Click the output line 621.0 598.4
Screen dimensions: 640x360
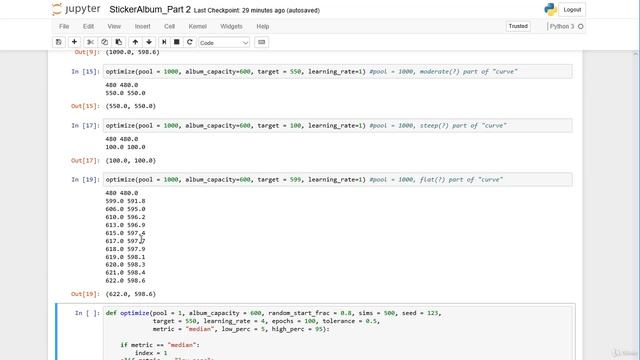click(x=125, y=273)
